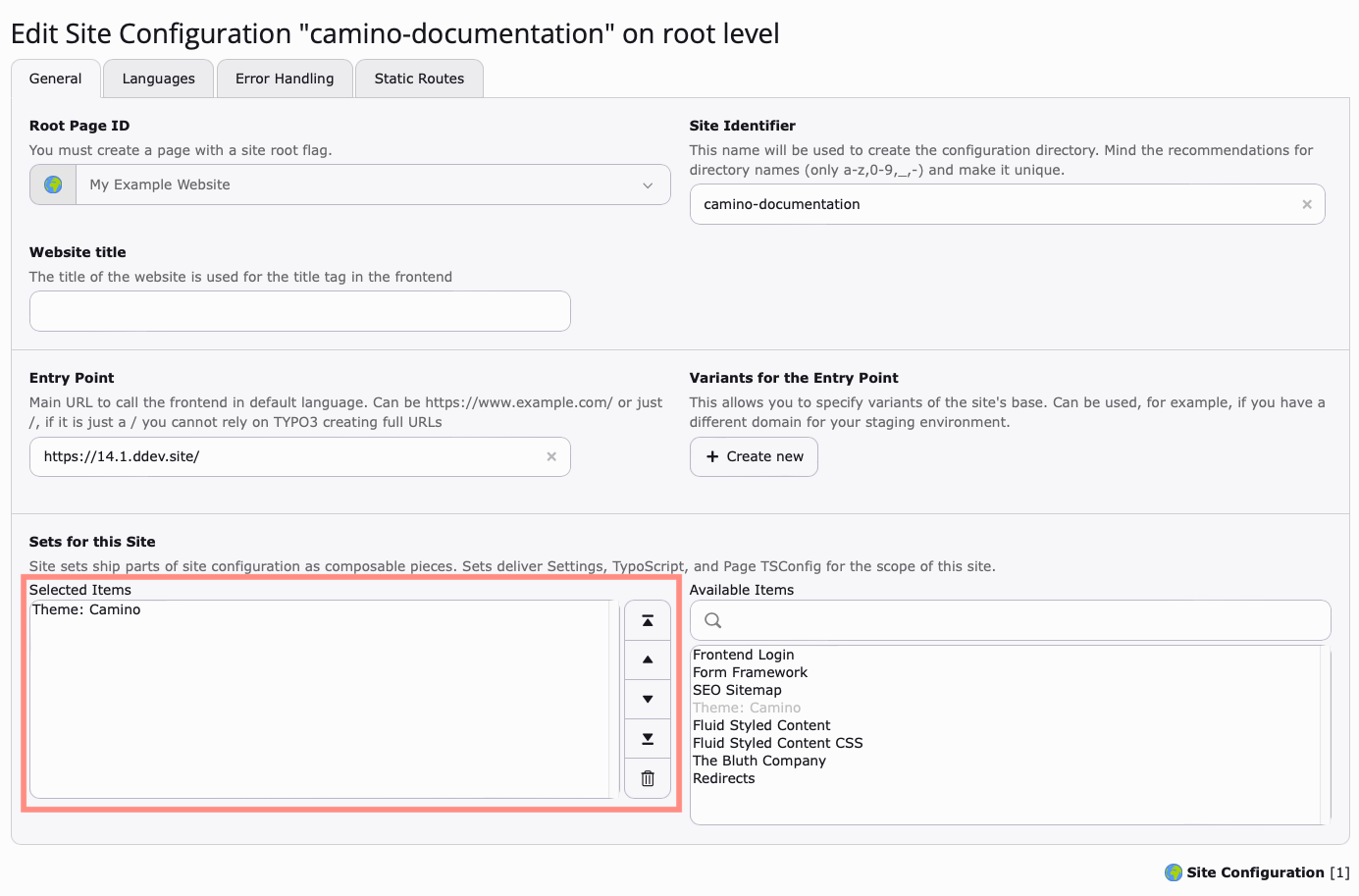Click Create new under Entry Point variants

754,456
